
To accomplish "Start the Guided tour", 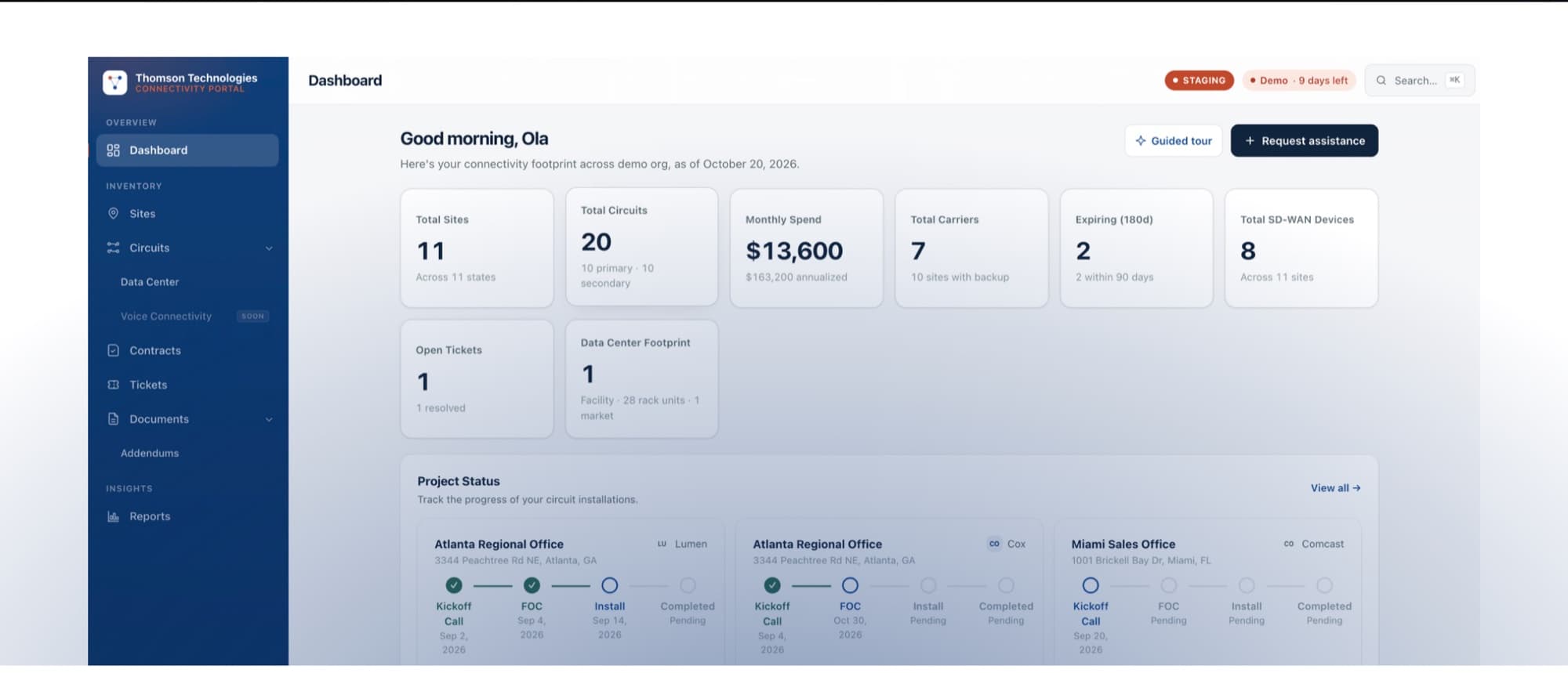I will click(1174, 141).
